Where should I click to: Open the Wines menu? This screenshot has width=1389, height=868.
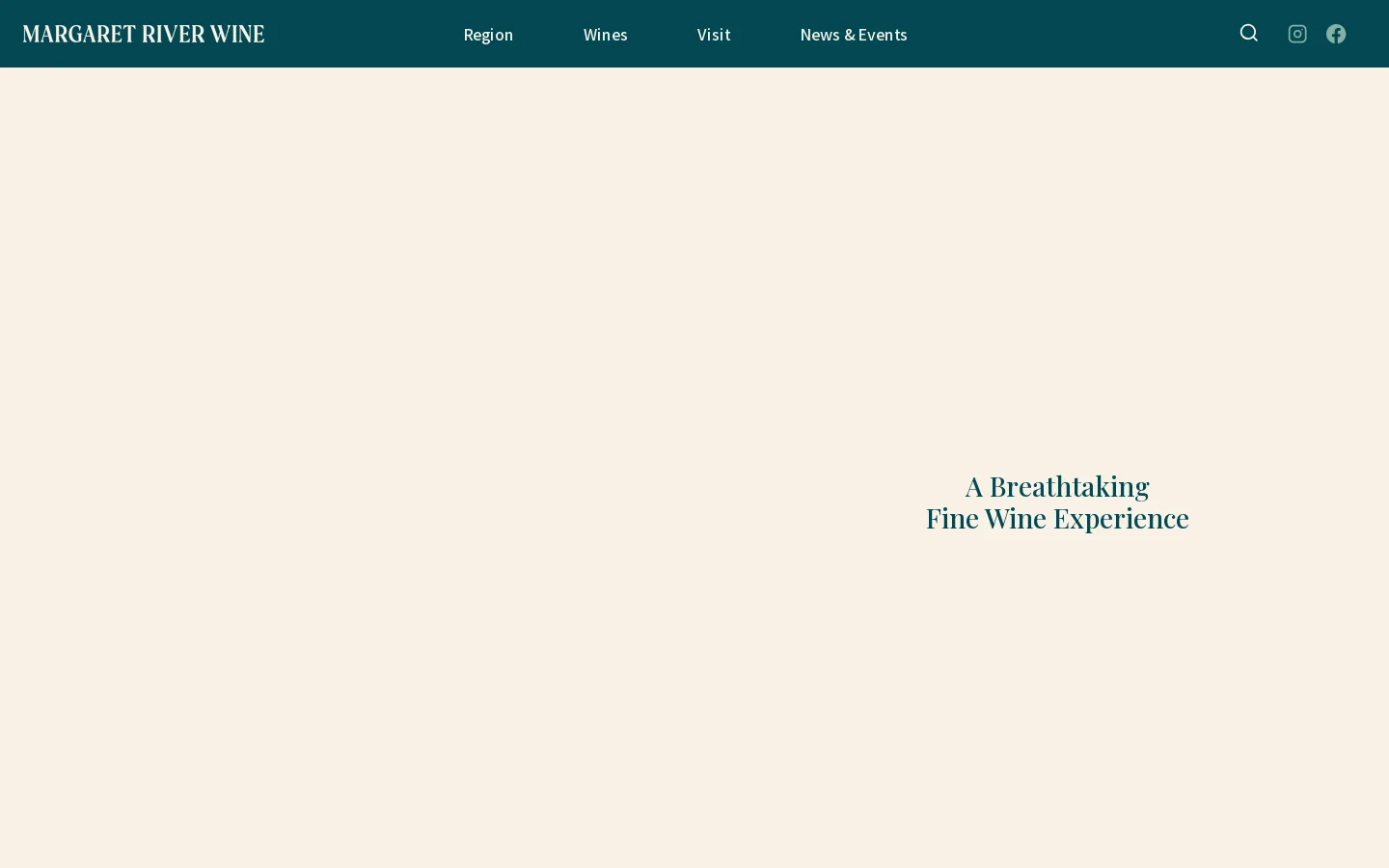606,35
